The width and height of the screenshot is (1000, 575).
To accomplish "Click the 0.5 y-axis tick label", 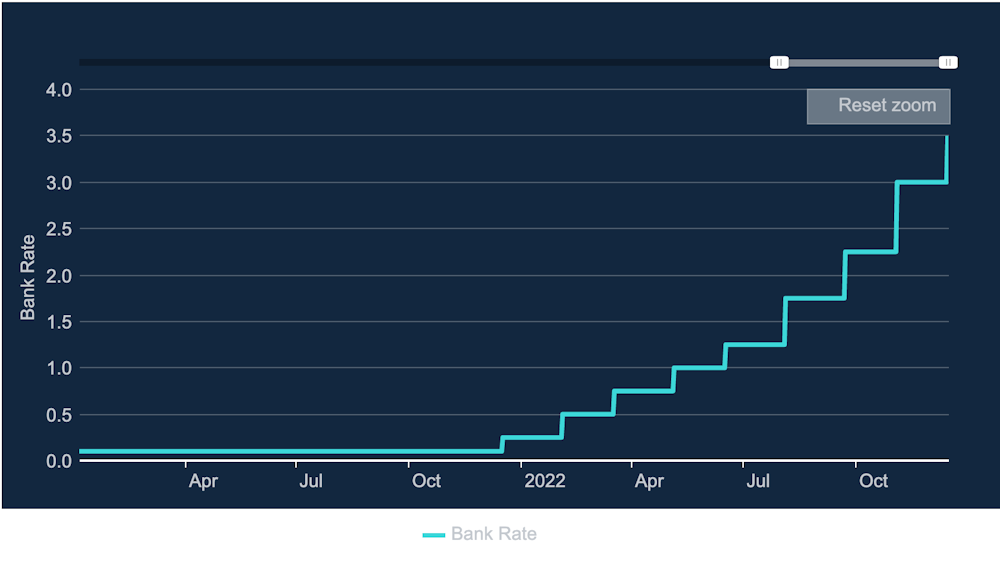I will click(x=59, y=415).
